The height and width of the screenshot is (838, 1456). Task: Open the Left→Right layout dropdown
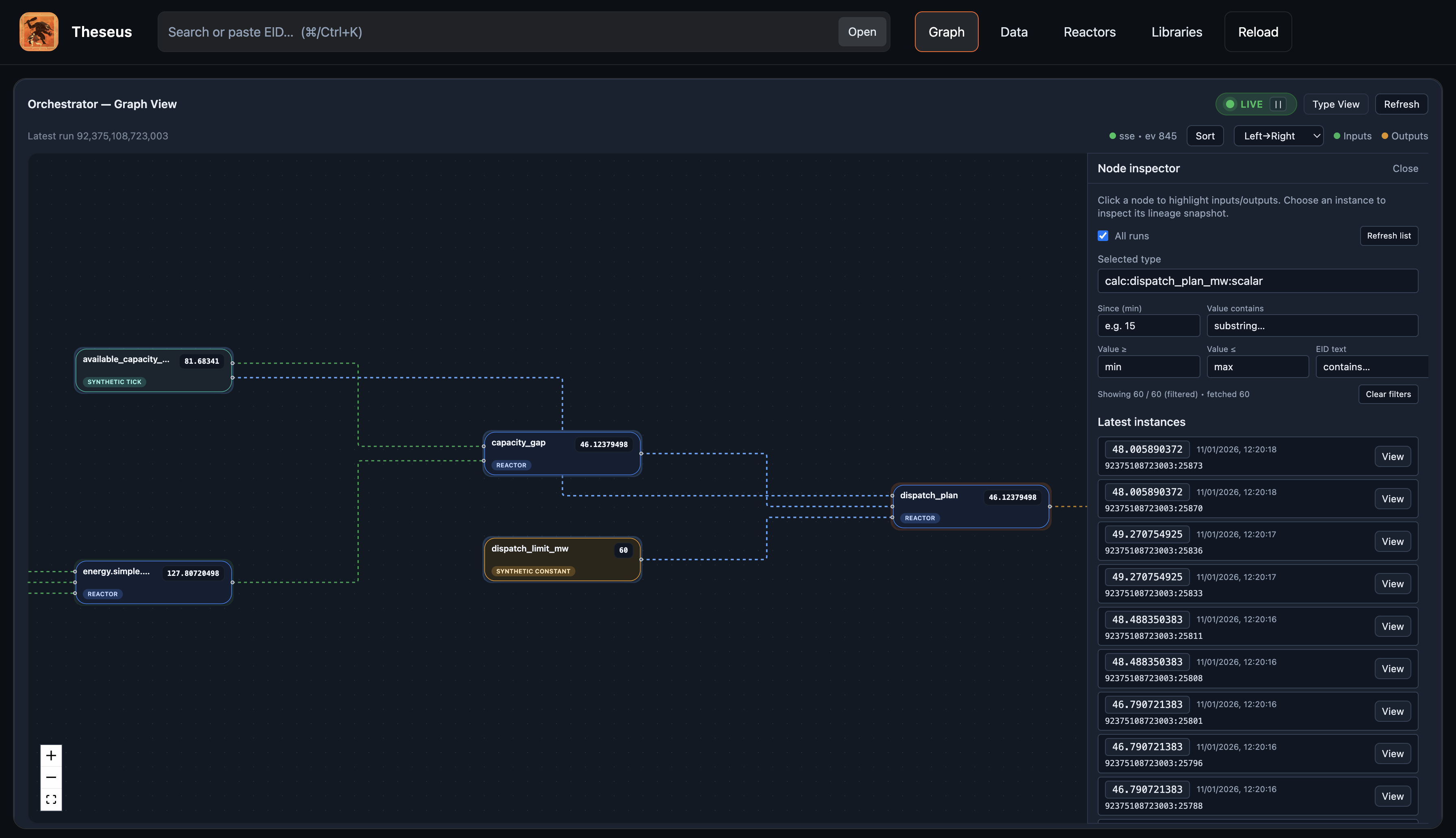tap(1278, 136)
